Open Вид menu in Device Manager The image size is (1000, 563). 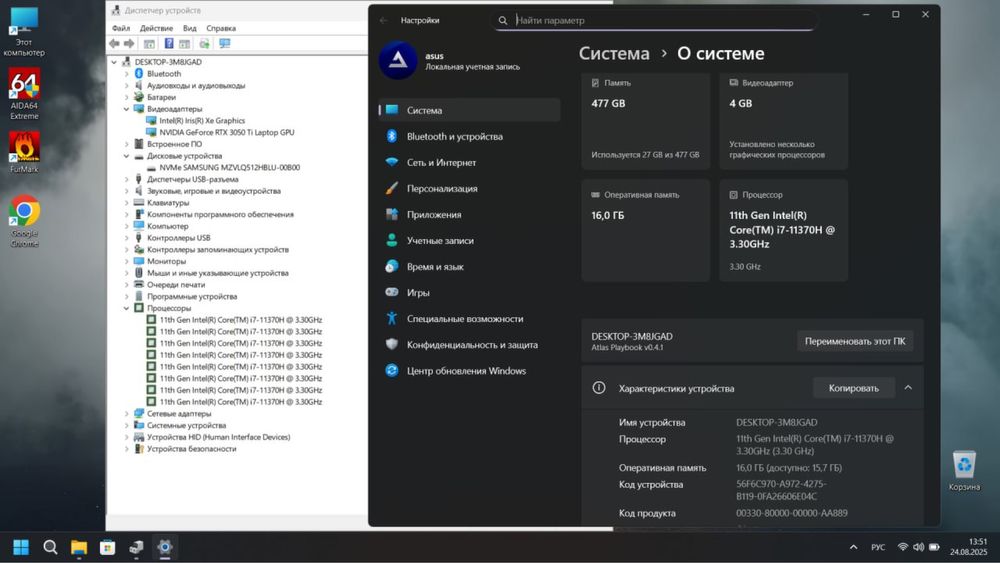189,28
